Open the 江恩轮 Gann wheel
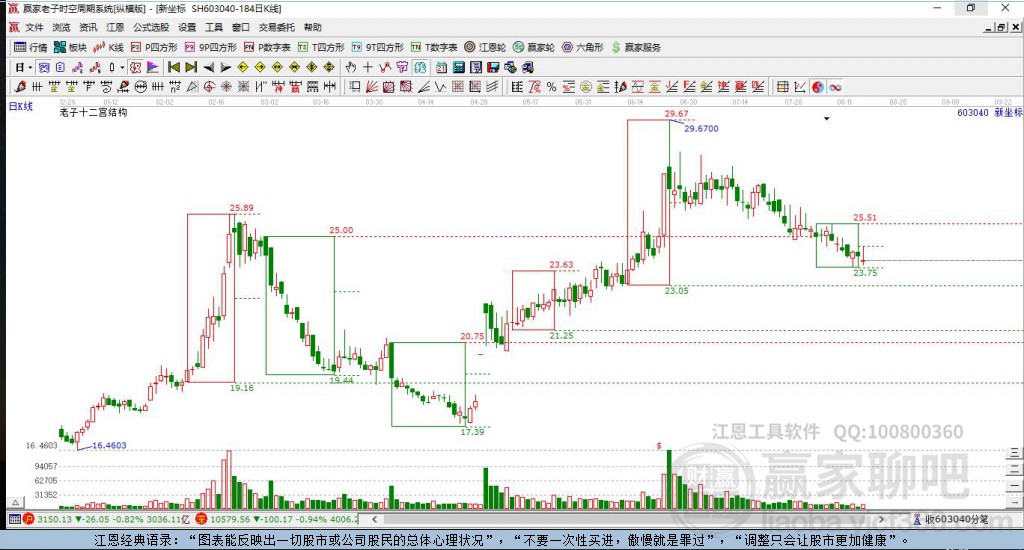1024x550 pixels. click(x=485, y=47)
